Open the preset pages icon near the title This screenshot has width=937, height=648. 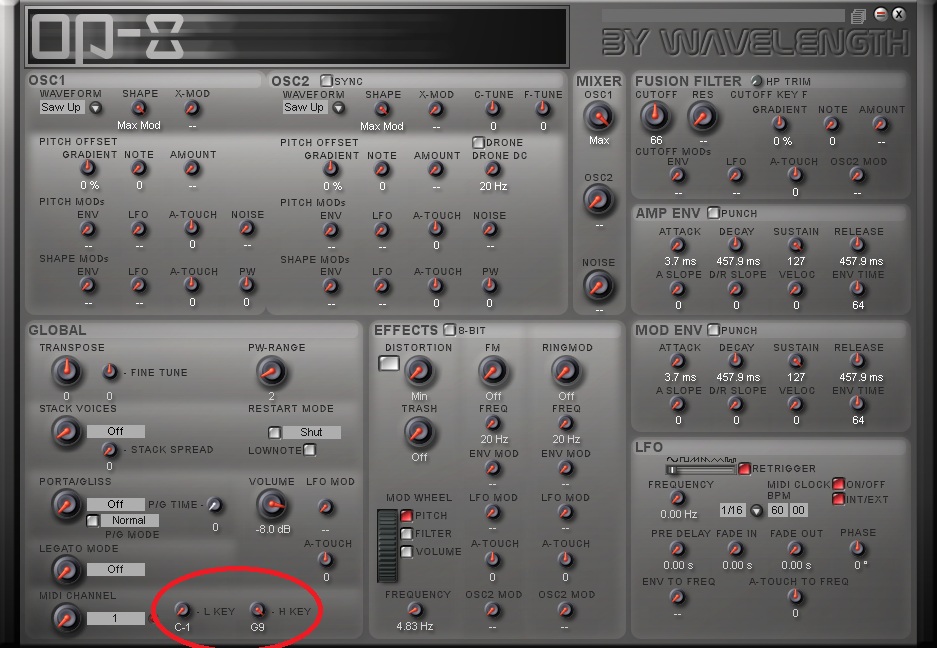pos(857,15)
